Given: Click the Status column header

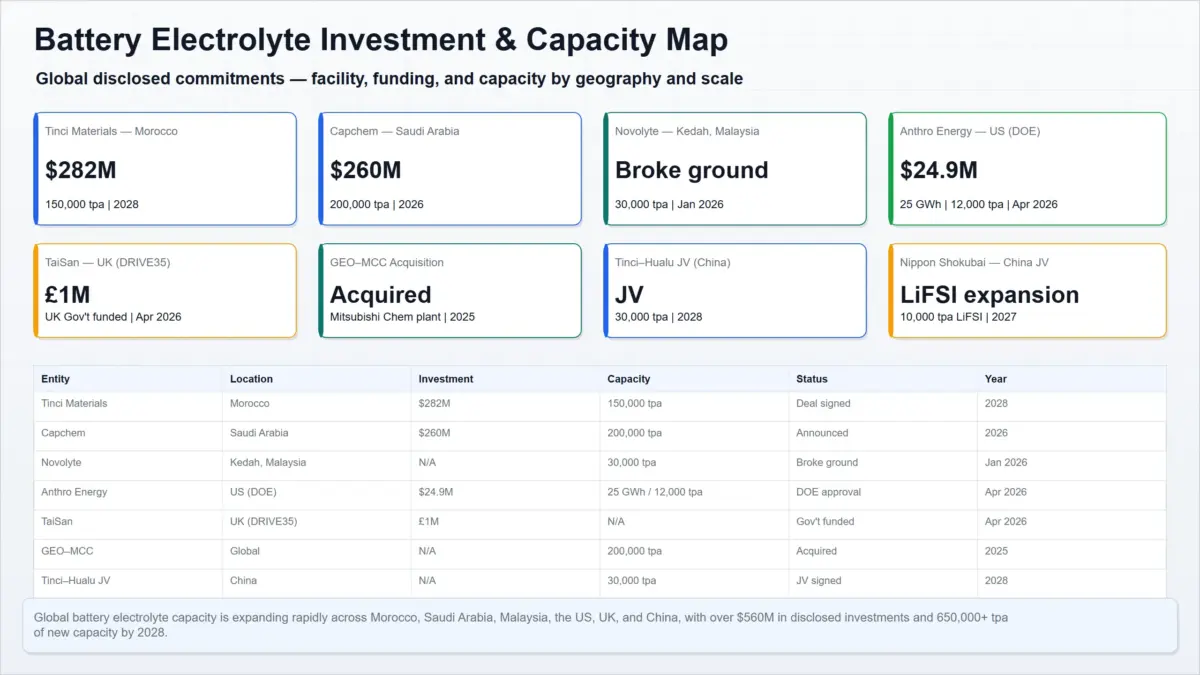Looking at the screenshot, I should 883,379.
